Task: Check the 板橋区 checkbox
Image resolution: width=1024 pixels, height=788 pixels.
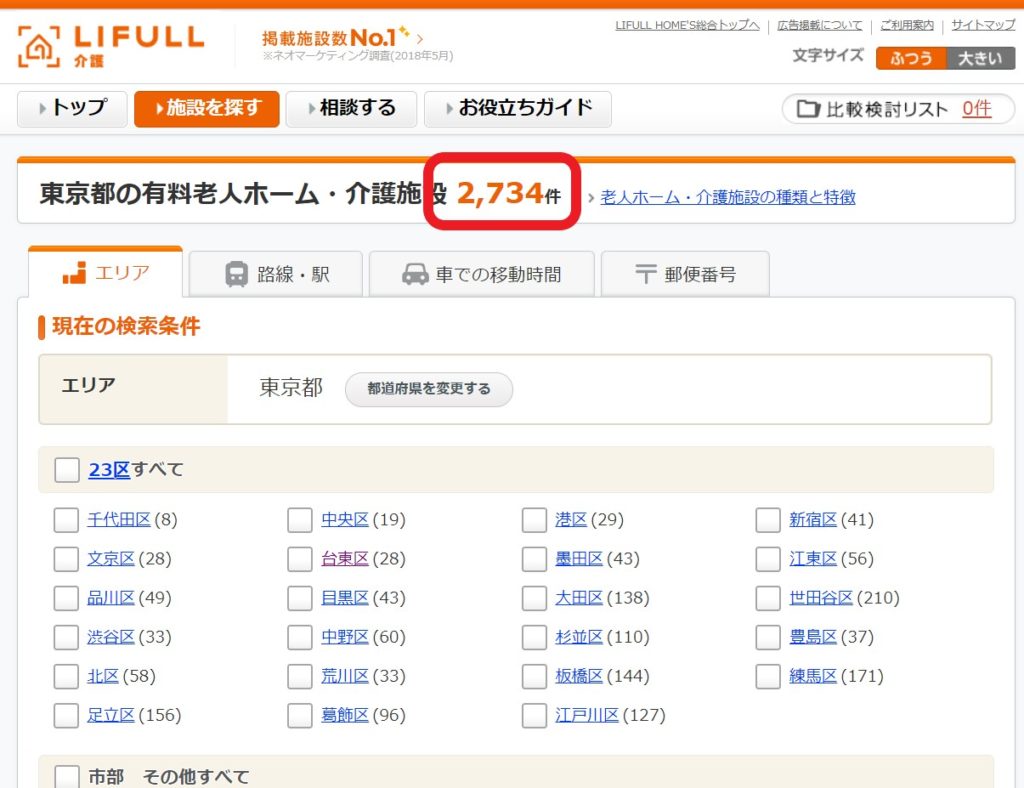Action: click(x=534, y=677)
